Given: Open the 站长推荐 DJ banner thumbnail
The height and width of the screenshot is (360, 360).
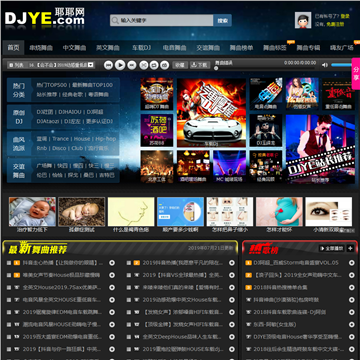Looking at the screenshot, I should [x=320, y=149].
